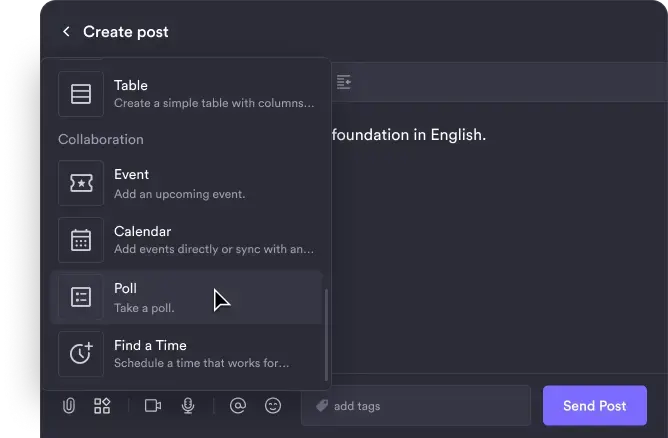Click the Event entry 'Add an upcoming event'
This screenshot has height=438, width=668.
pyautogui.click(x=179, y=194)
